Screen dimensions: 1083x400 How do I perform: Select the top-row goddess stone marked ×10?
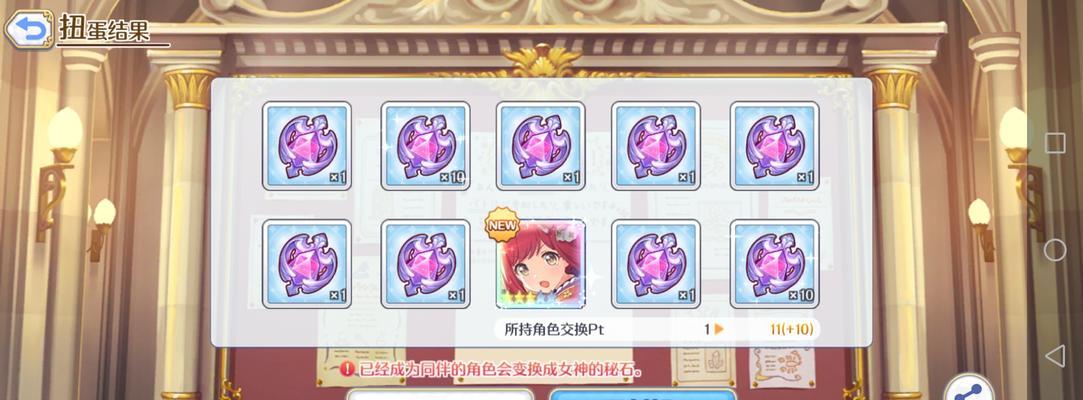(x=425, y=146)
